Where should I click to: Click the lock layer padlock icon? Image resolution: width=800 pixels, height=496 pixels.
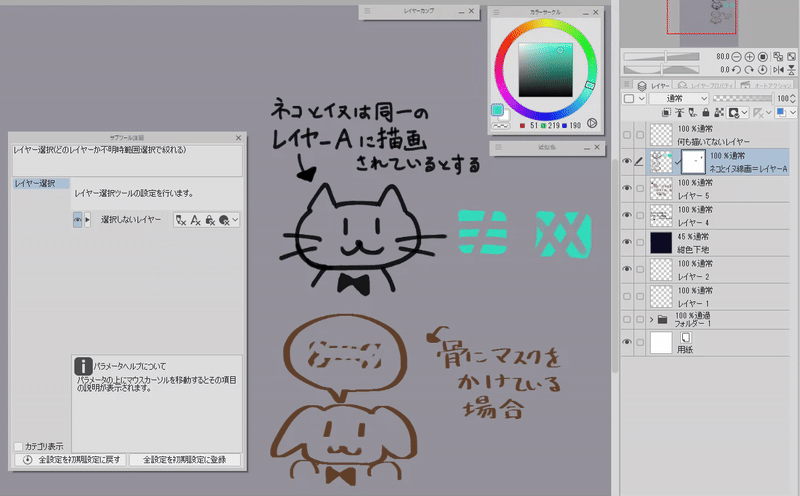706,112
